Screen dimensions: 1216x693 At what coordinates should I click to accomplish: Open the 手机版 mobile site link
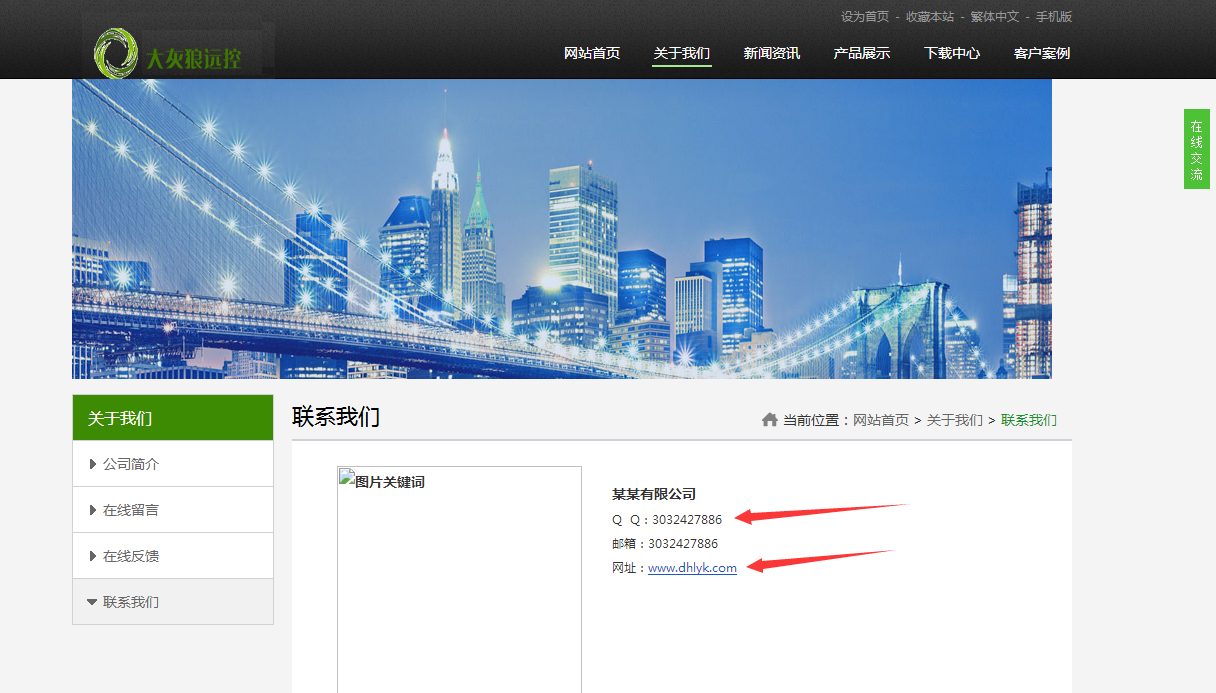click(x=1053, y=16)
